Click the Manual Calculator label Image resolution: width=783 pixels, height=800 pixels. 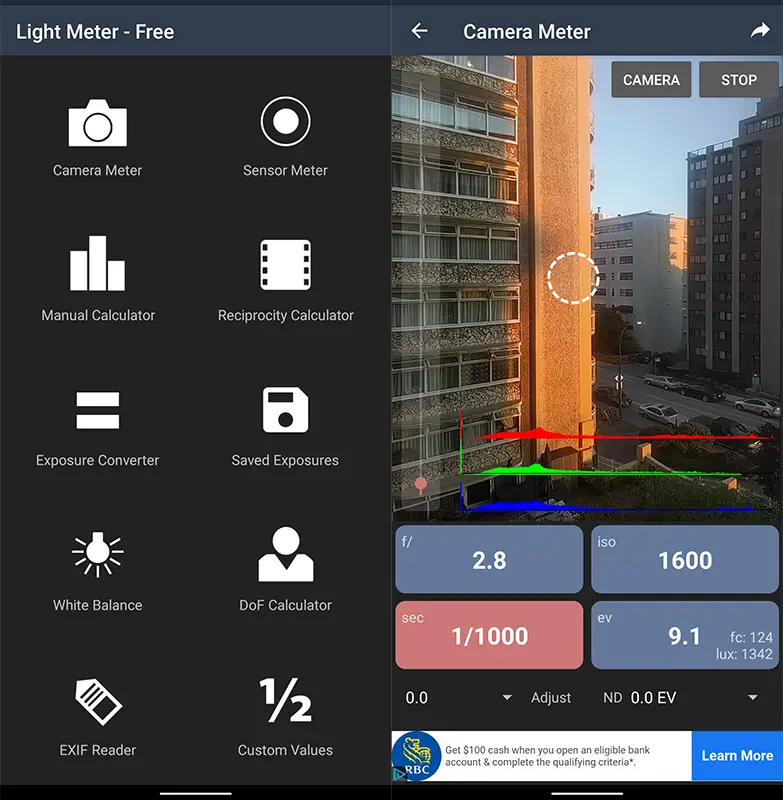[98, 315]
